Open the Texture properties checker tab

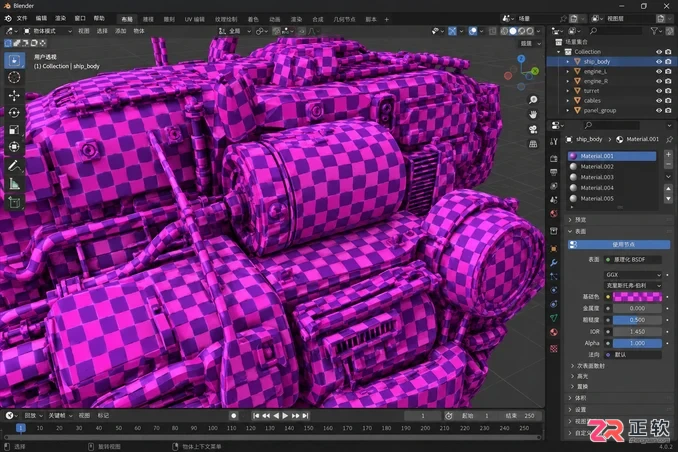[554, 348]
